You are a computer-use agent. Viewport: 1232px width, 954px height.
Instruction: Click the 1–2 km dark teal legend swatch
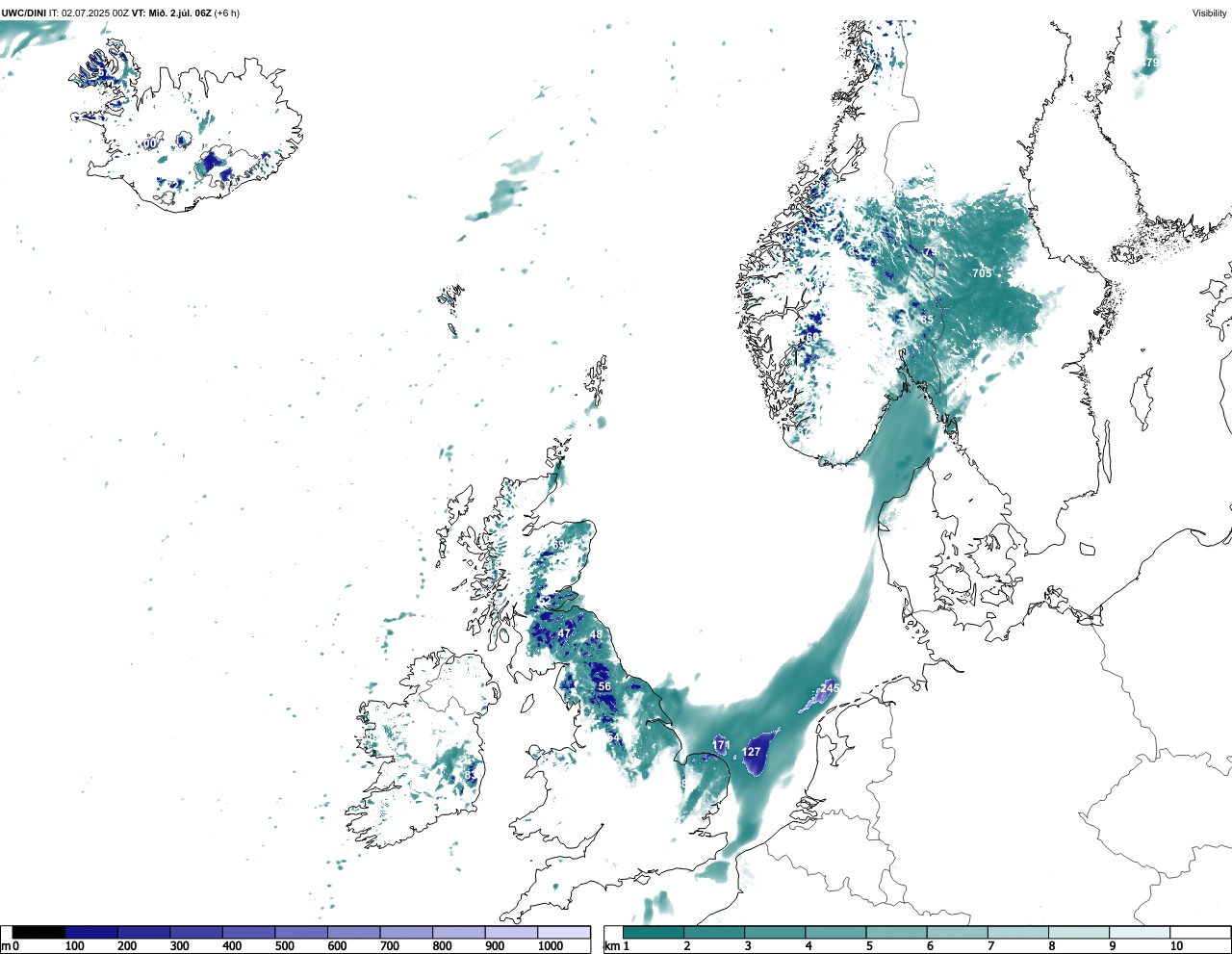(x=654, y=933)
